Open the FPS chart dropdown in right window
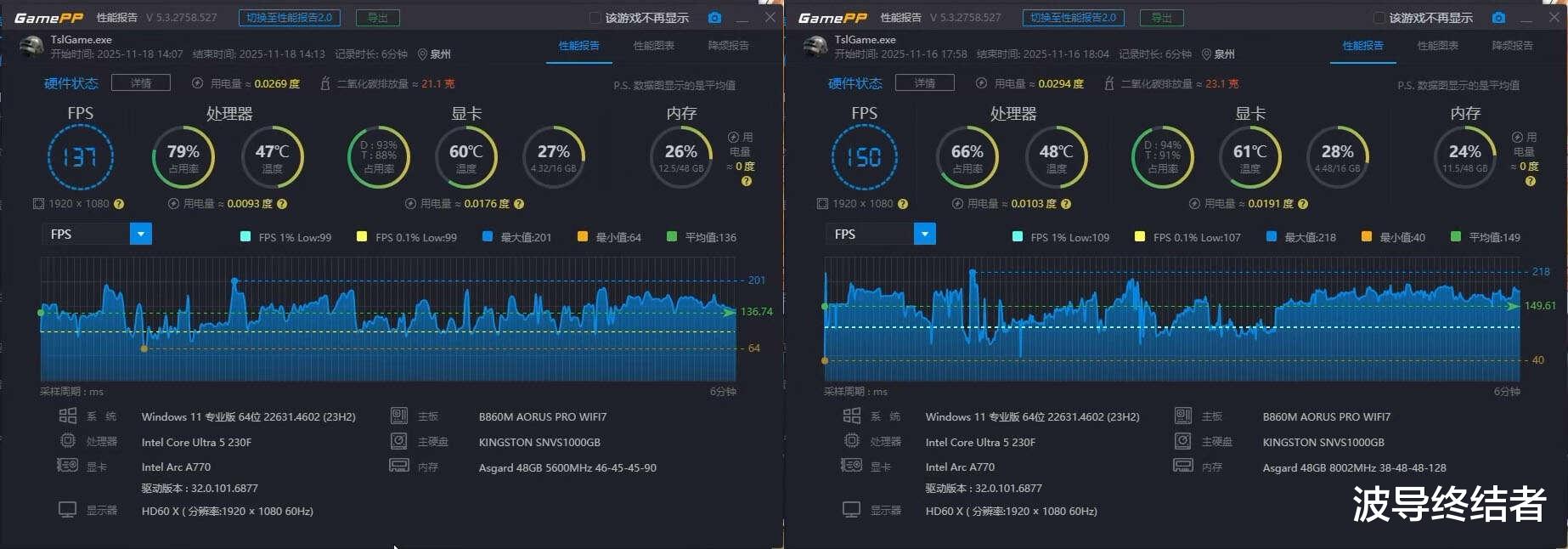Screen dimensions: 1568x549 (881, 234)
